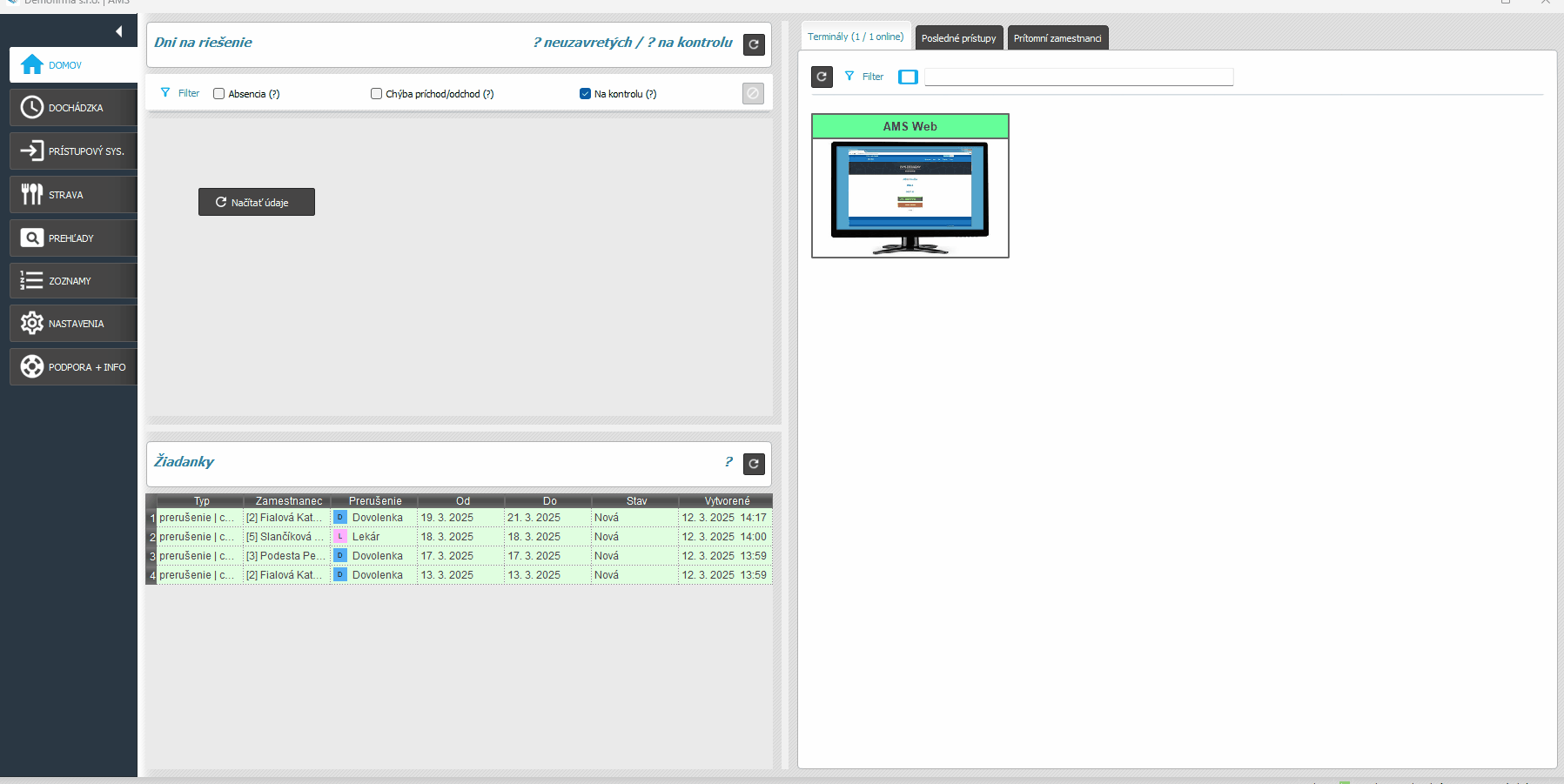Open Nastavenia gear icon
Screen dimensions: 1564x784
click(x=32, y=323)
